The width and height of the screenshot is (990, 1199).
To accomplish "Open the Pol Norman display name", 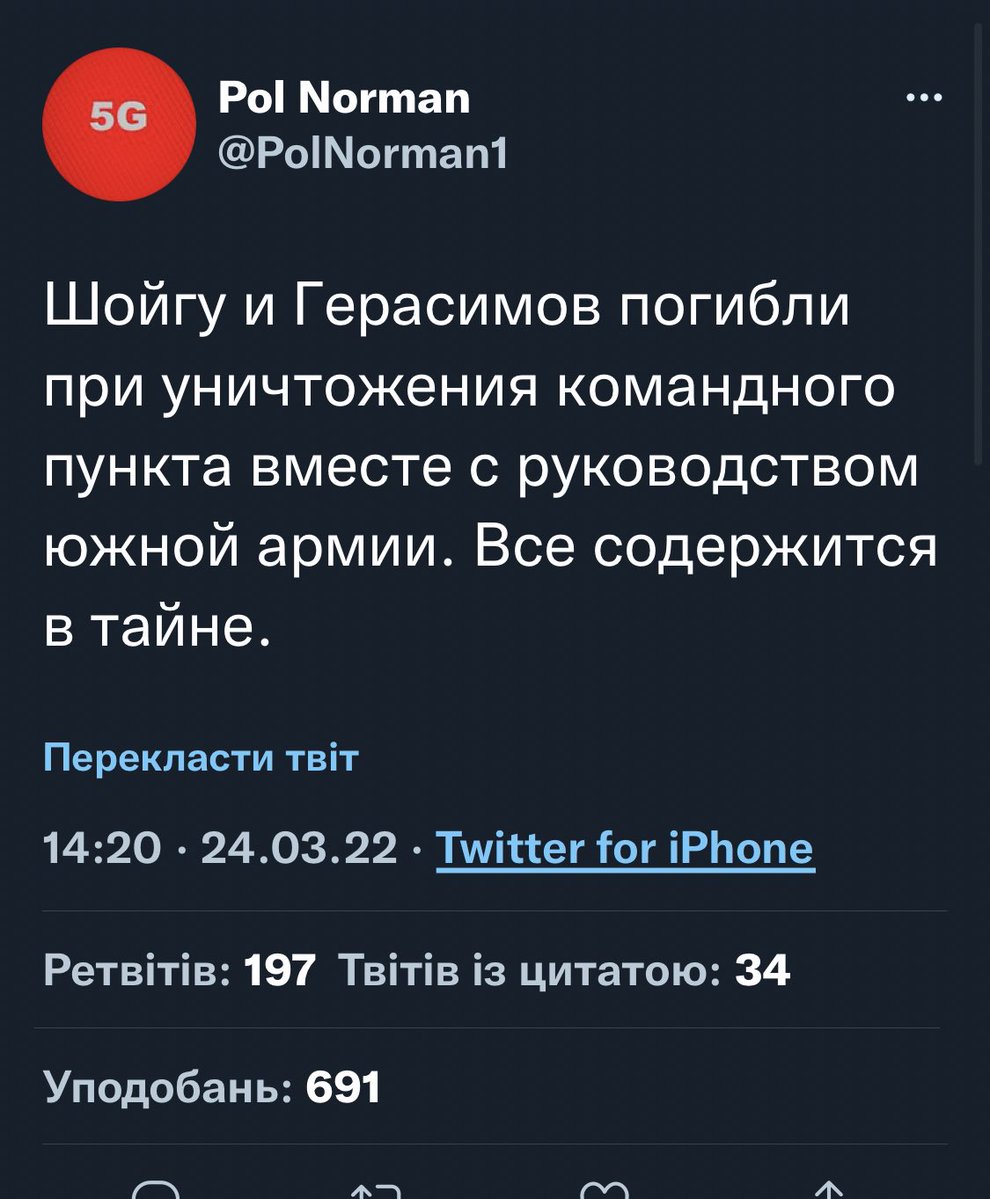I will click(343, 97).
